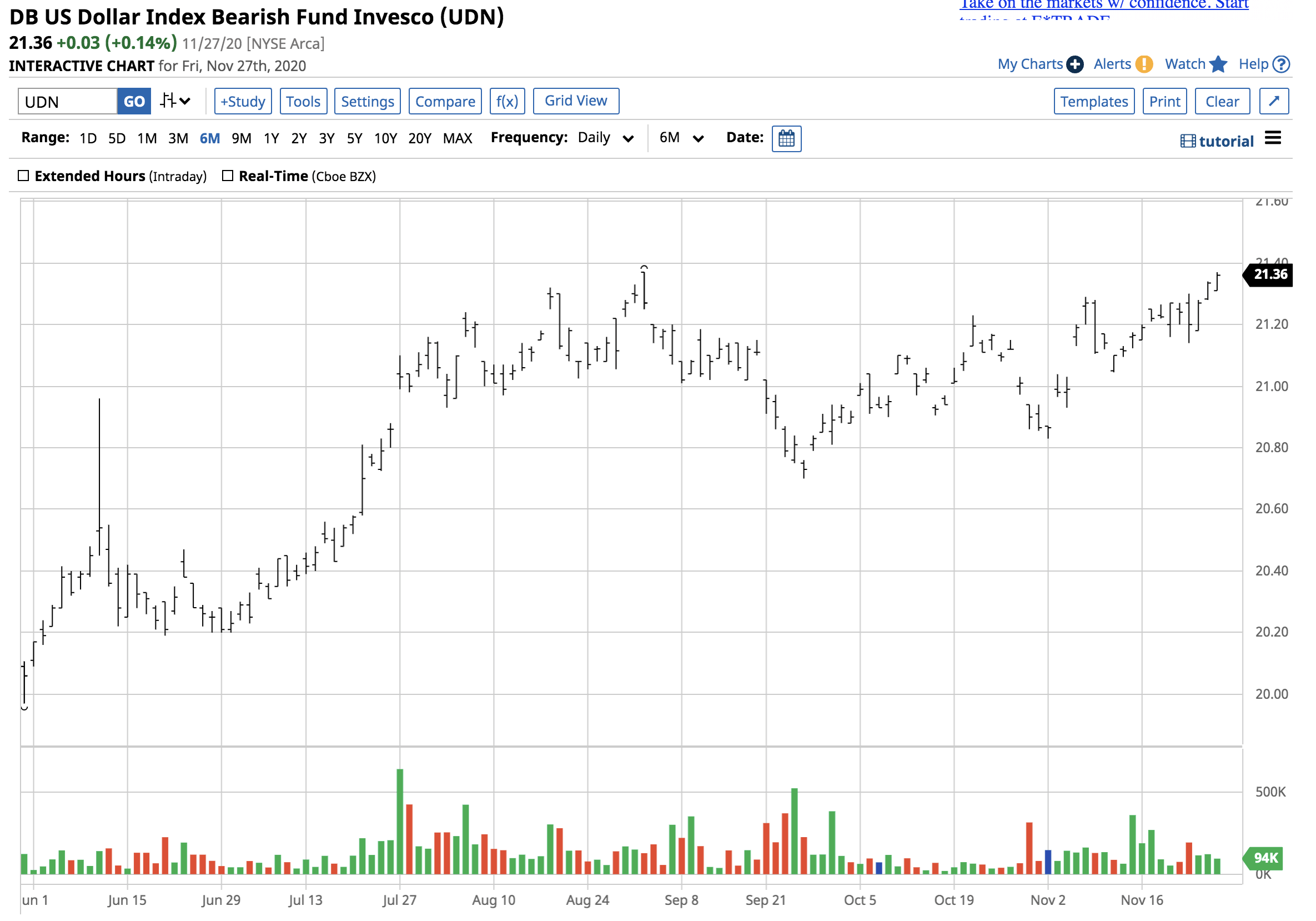Select the MAX range

[x=458, y=138]
